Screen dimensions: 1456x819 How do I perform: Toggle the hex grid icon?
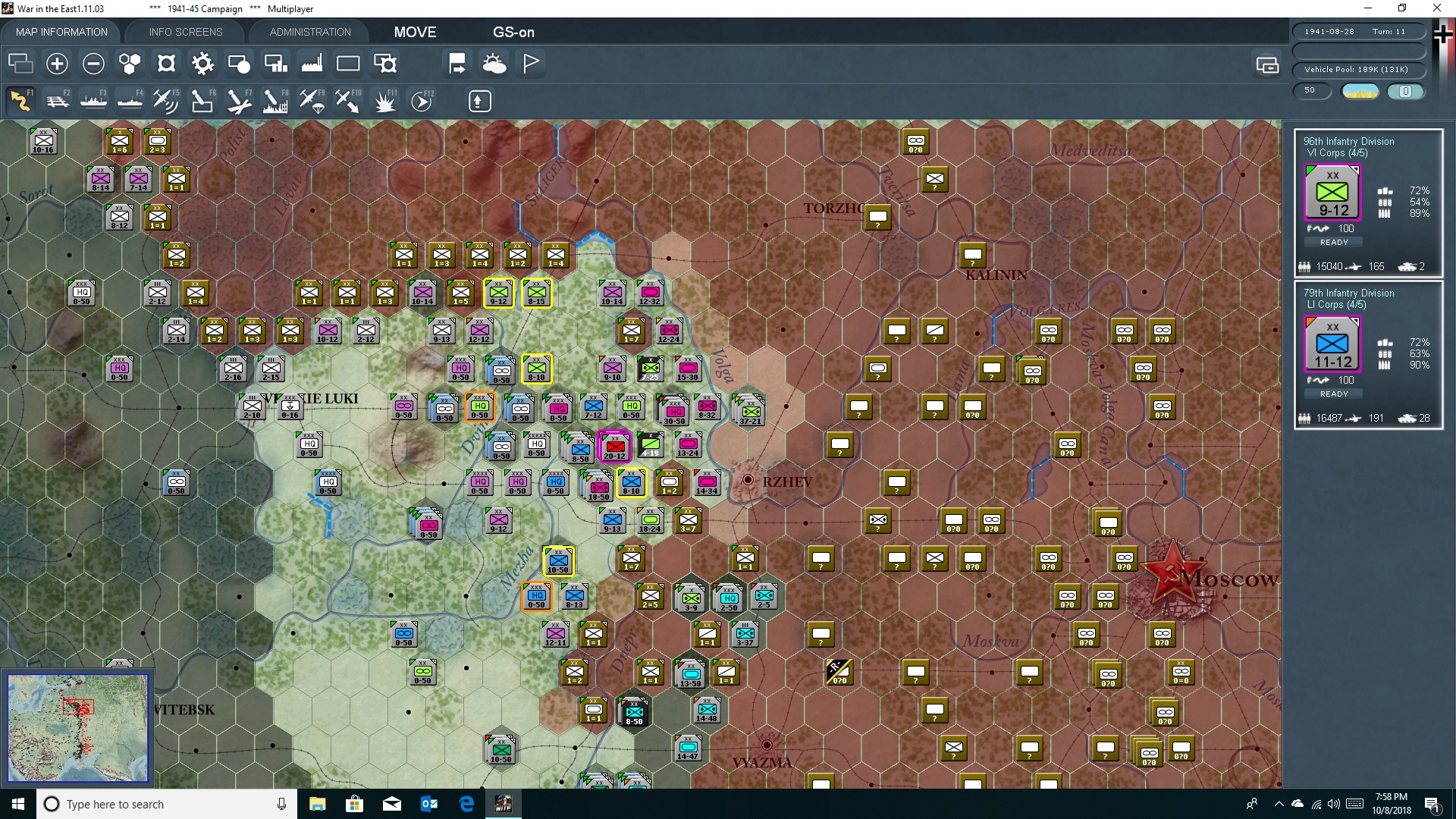click(x=130, y=64)
